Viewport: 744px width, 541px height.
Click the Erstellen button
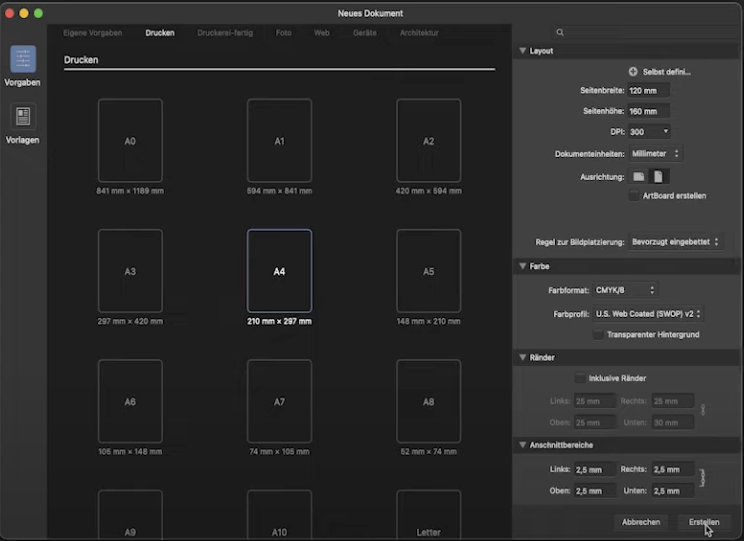[x=704, y=522]
